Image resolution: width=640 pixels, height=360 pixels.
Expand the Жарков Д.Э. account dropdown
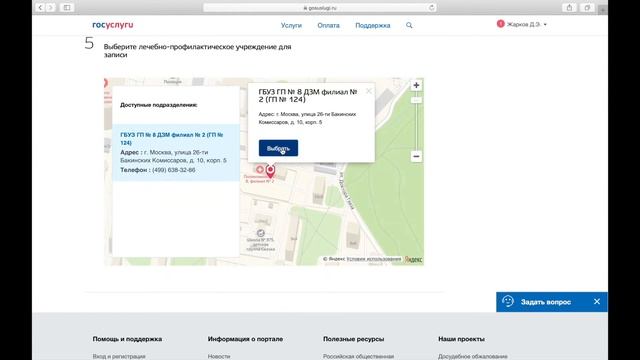point(527,24)
